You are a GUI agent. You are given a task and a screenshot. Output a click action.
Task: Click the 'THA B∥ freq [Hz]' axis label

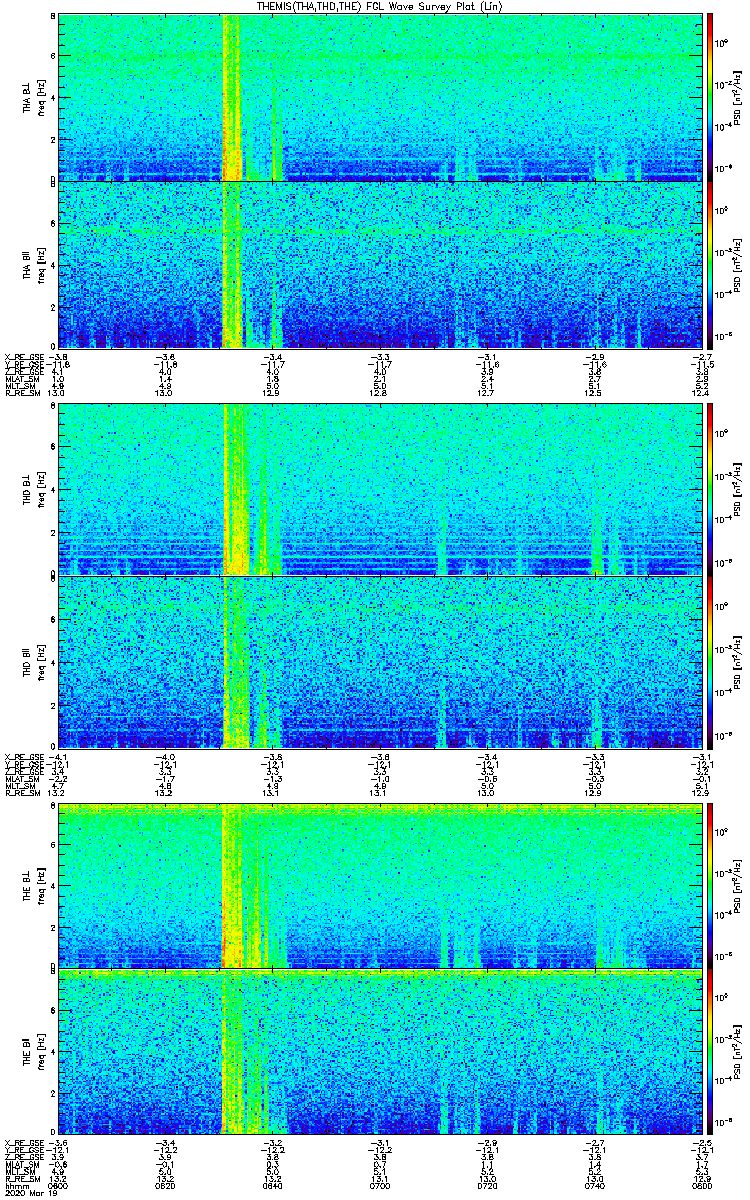(x=34, y=264)
